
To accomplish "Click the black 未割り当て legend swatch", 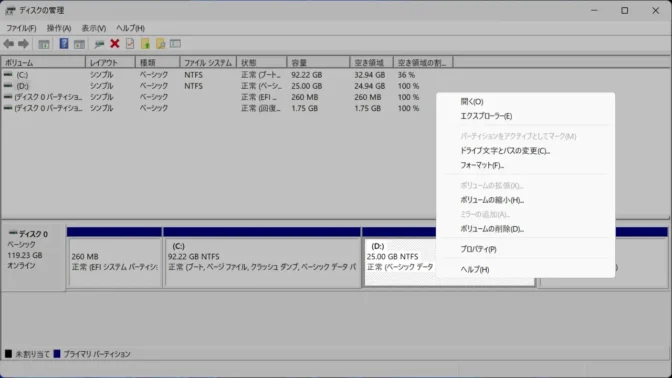I will 8,354.
